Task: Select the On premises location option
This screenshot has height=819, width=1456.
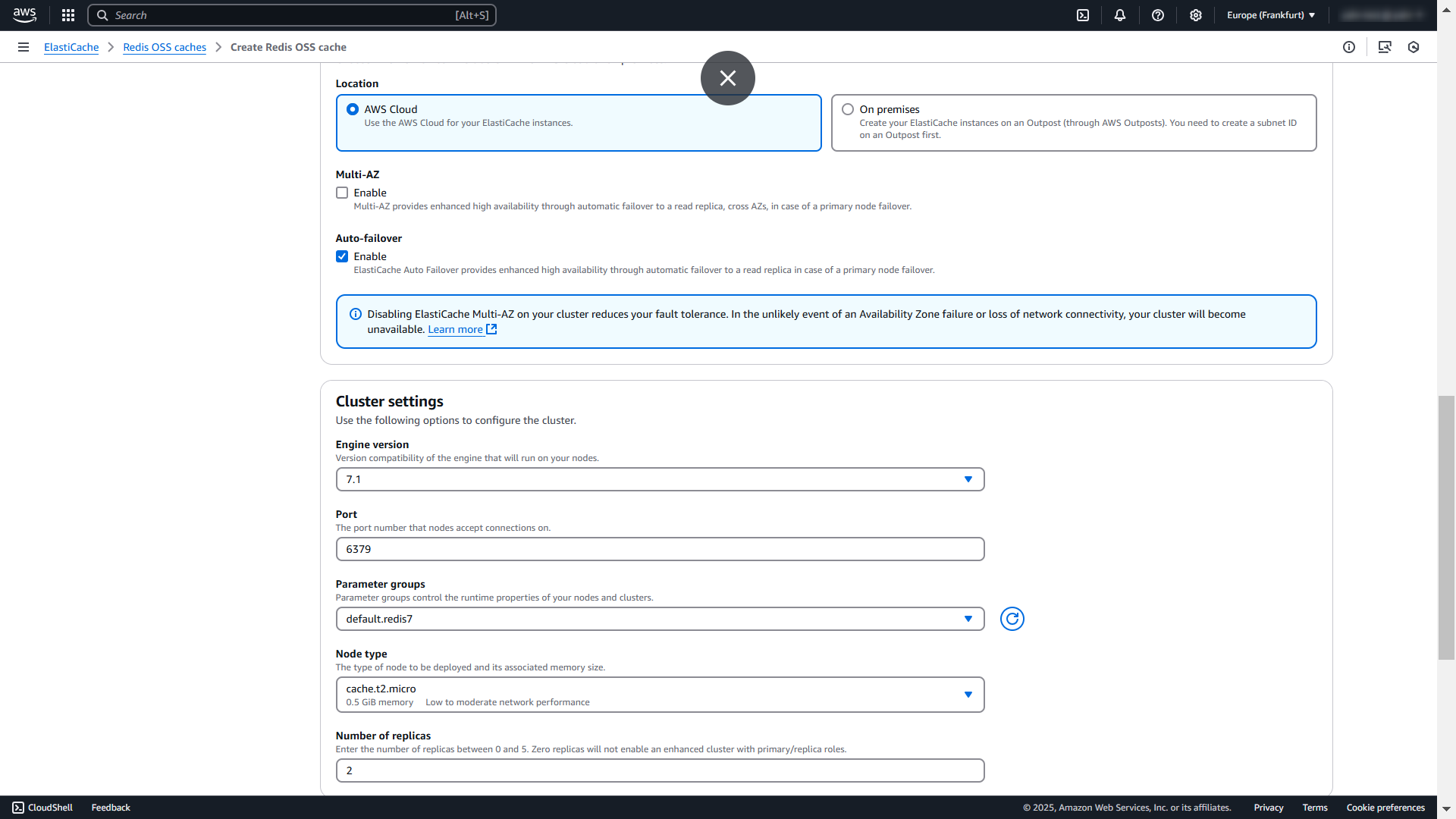Action: point(848,109)
